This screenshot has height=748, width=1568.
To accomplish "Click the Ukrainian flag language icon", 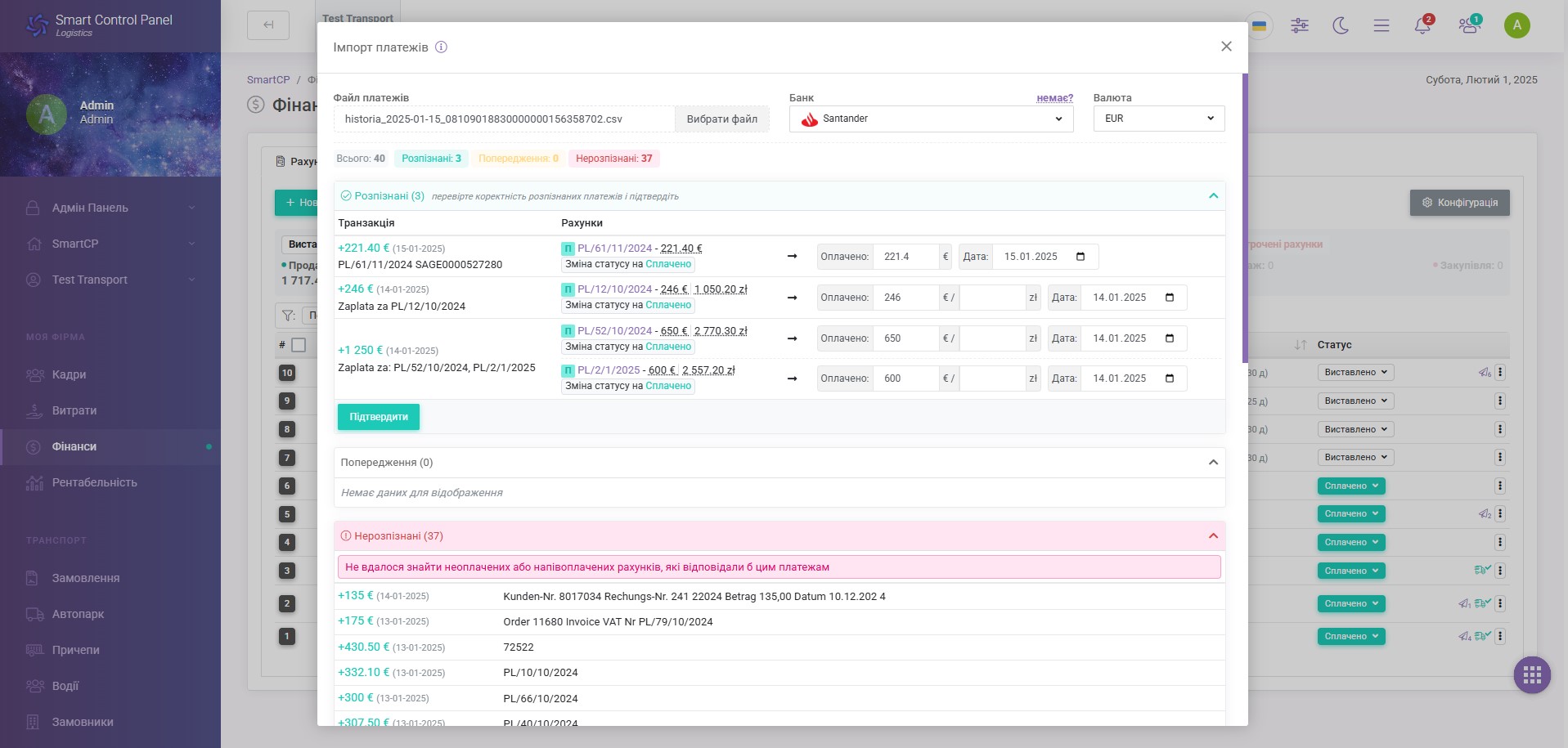I will (1260, 26).
